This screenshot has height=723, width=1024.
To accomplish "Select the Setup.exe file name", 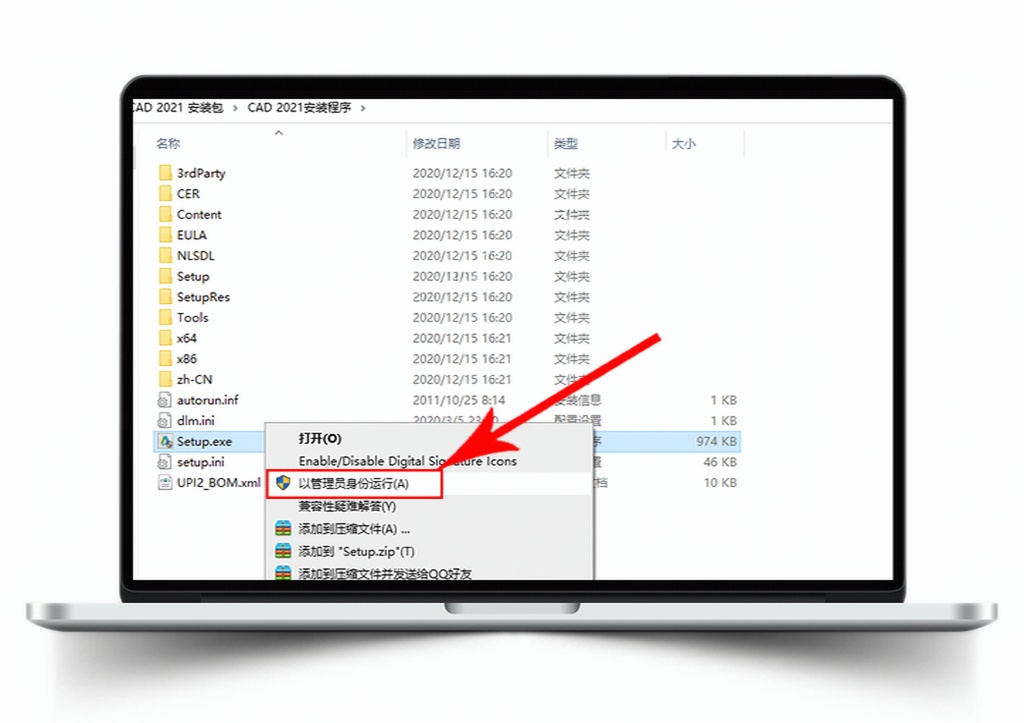I will click(x=204, y=442).
